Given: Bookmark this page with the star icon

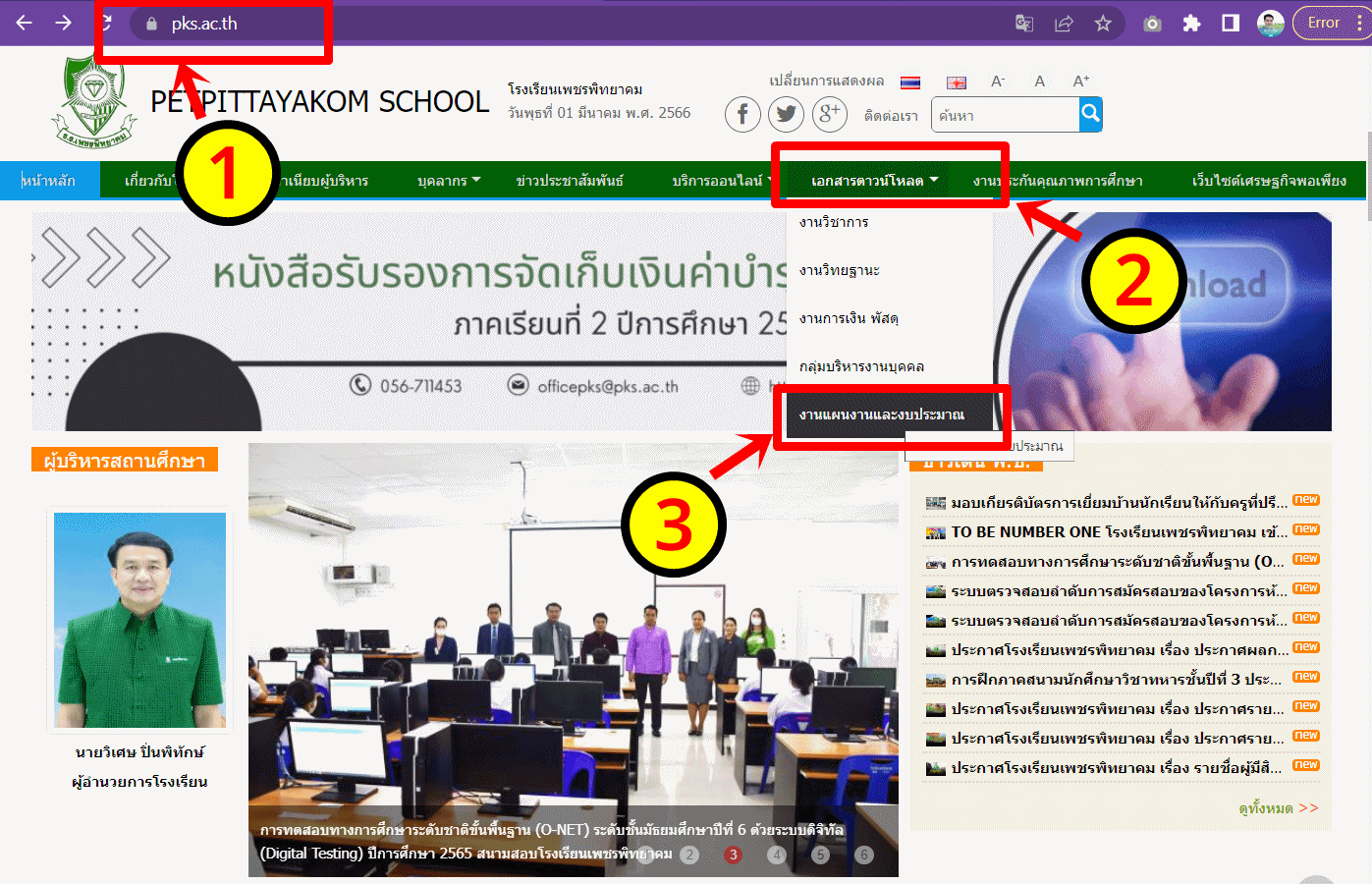Looking at the screenshot, I should [1103, 24].
